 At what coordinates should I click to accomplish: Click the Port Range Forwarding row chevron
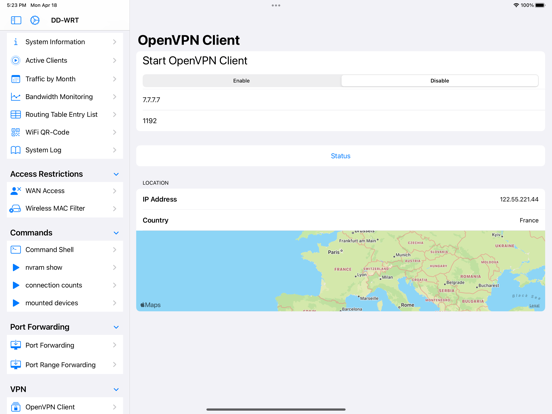pyautogui.click(x=114, y=365)
